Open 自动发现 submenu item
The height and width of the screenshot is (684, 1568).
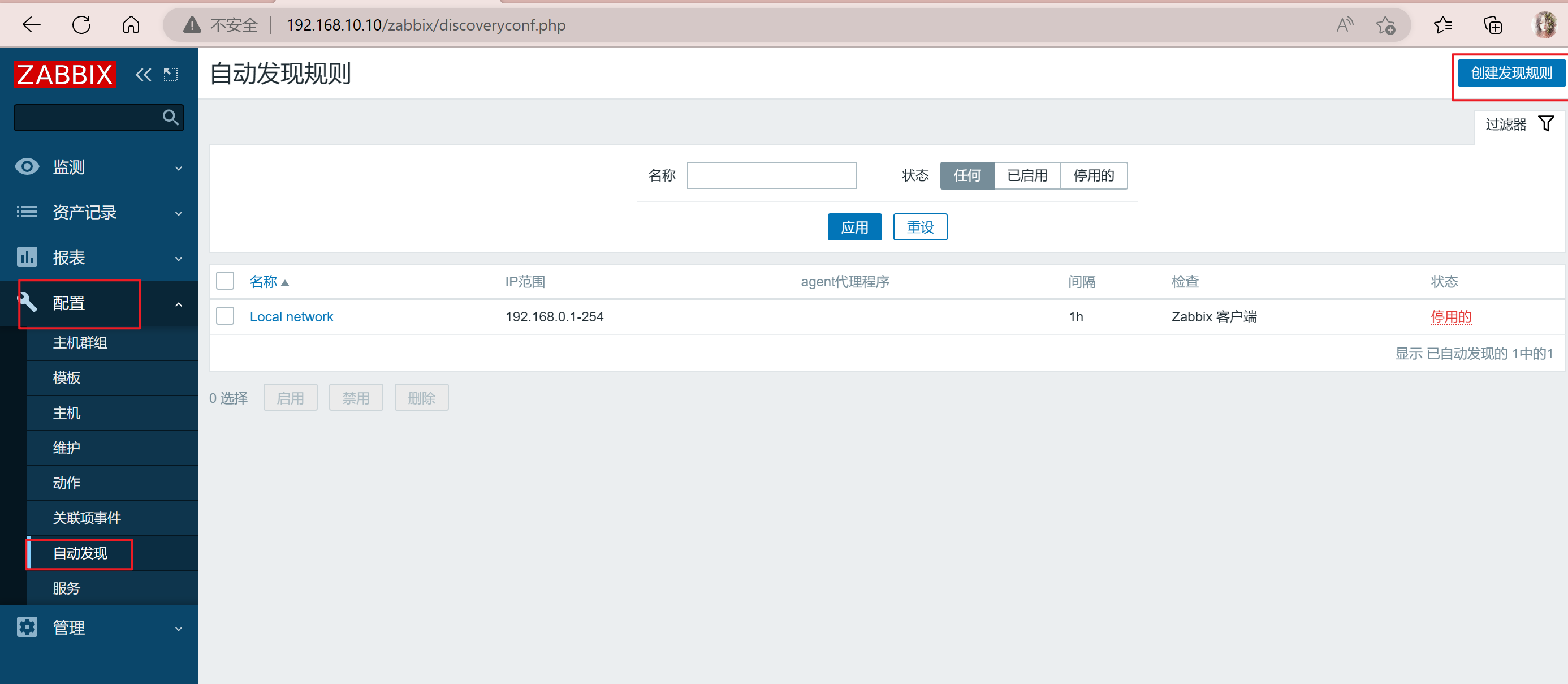point(113,553)
